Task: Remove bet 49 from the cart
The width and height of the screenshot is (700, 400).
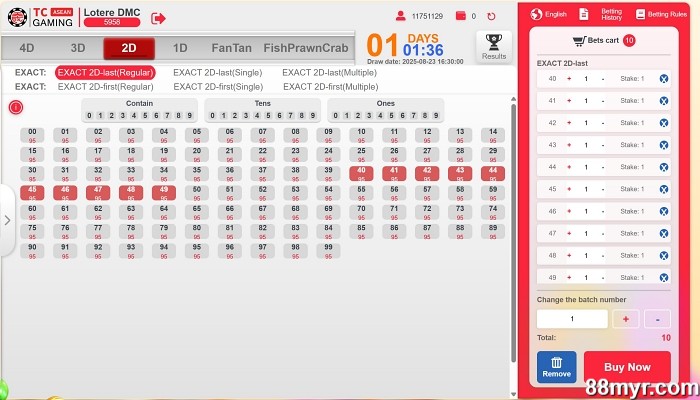Action: (x=664, y=278)
